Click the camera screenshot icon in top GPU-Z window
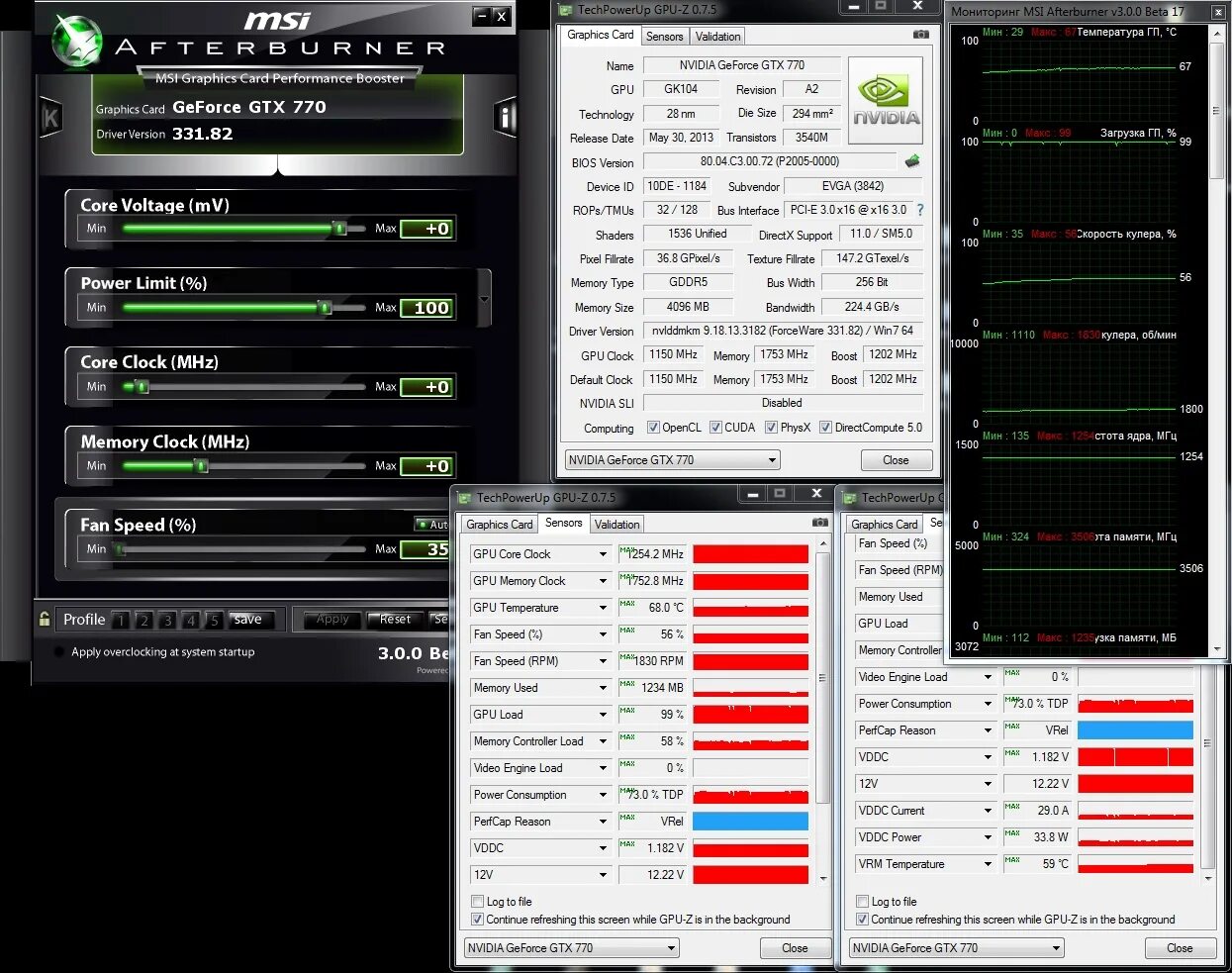This screenshot has height=973, width=1232. [921, 35]
